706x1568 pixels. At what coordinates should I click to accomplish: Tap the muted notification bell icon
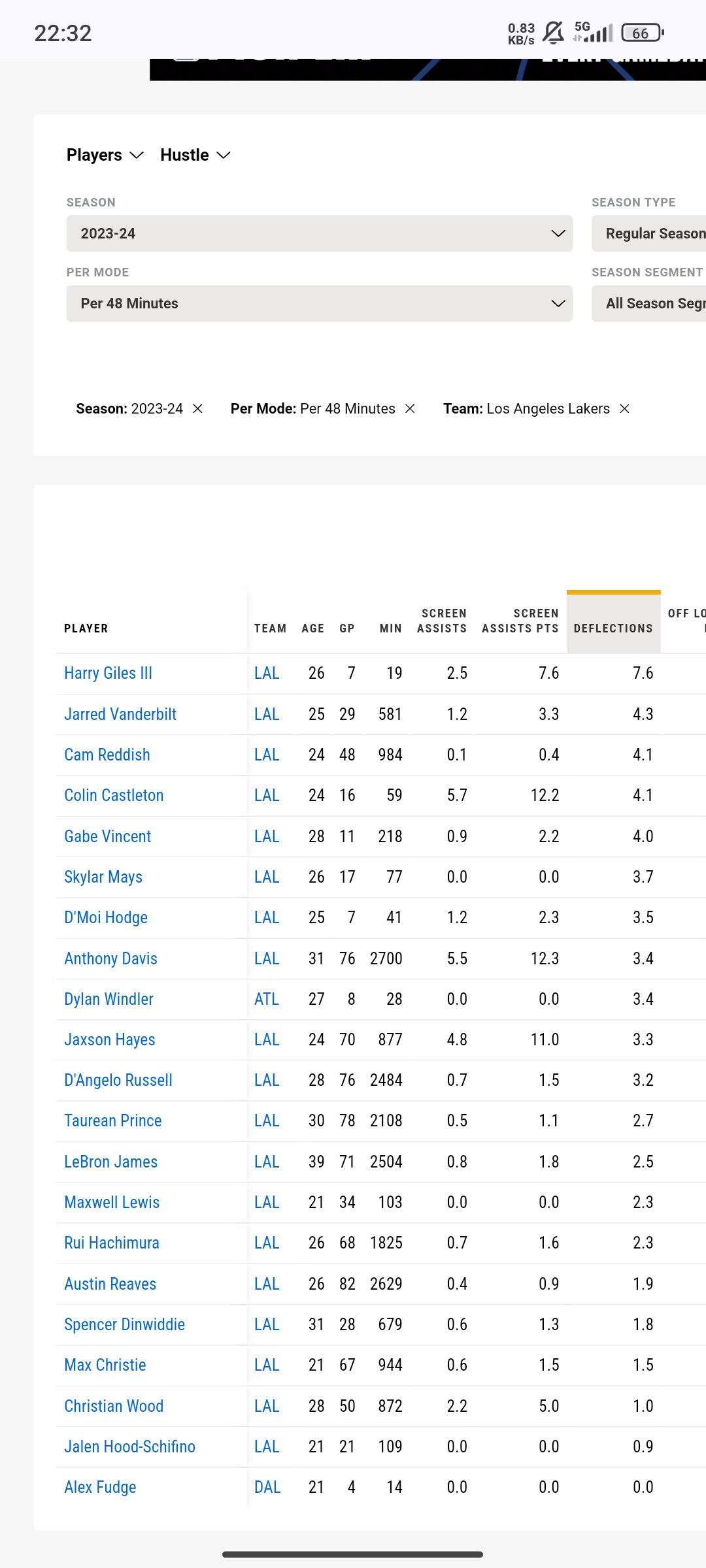click(x=553, y=33)
